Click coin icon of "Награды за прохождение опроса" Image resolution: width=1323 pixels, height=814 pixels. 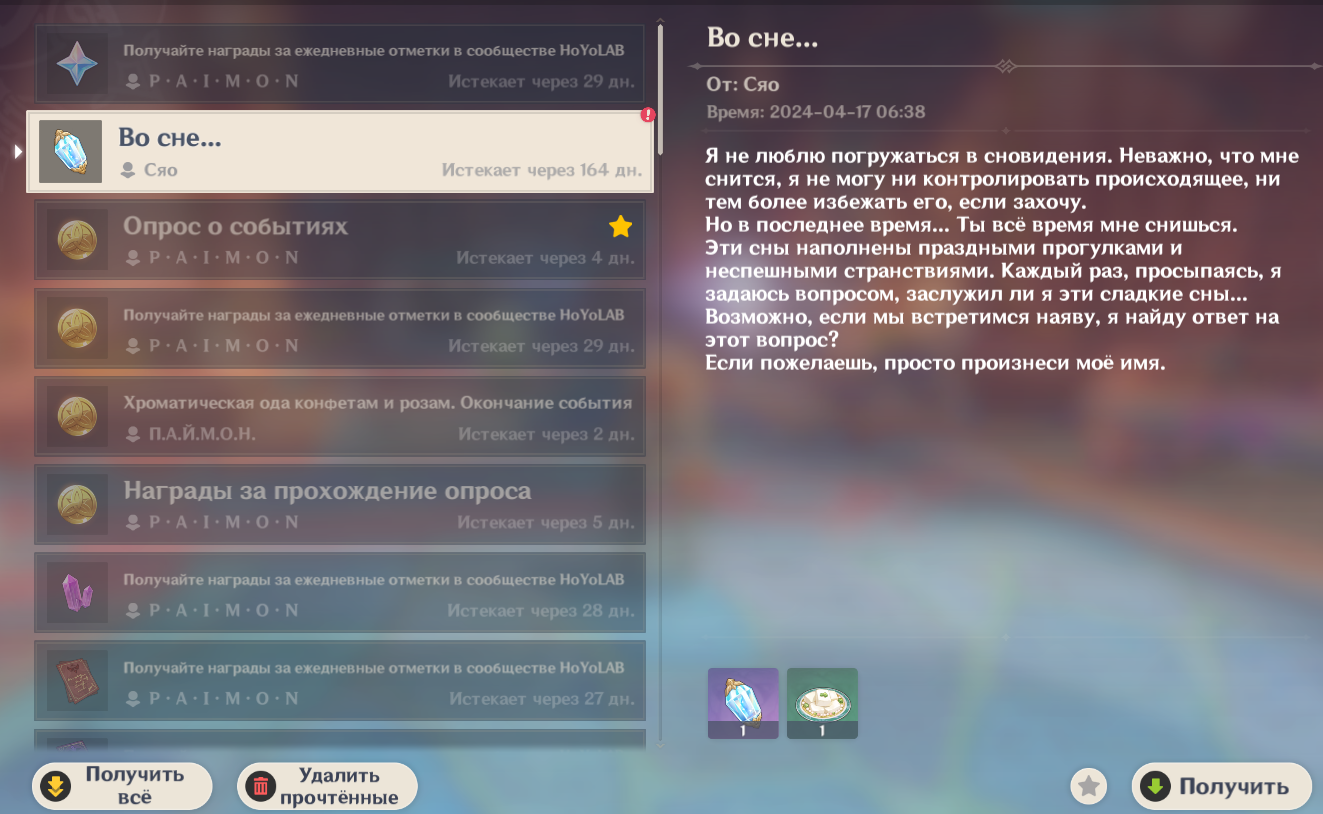(77, 504)
